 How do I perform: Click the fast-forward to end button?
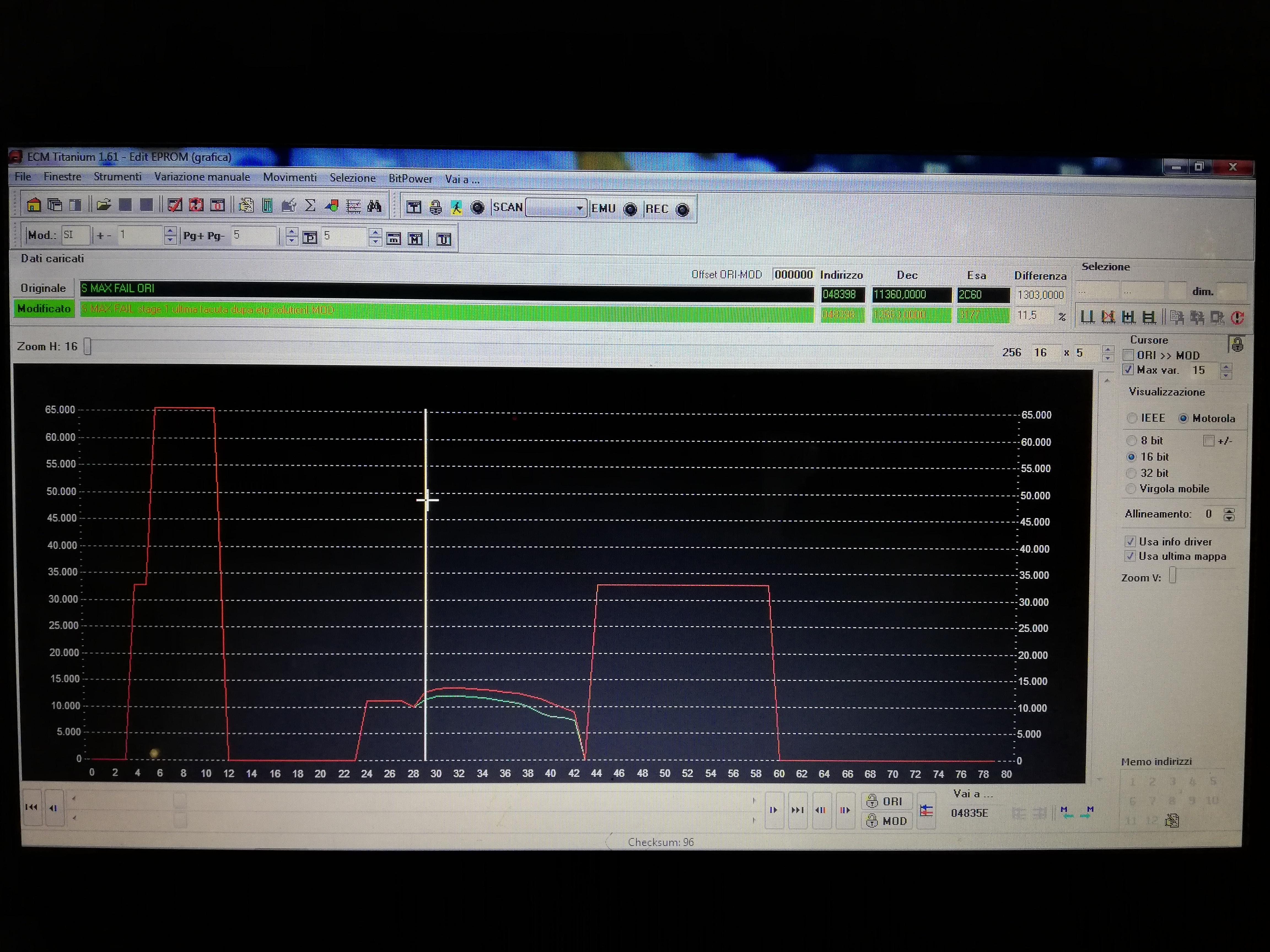click(798, 810)
